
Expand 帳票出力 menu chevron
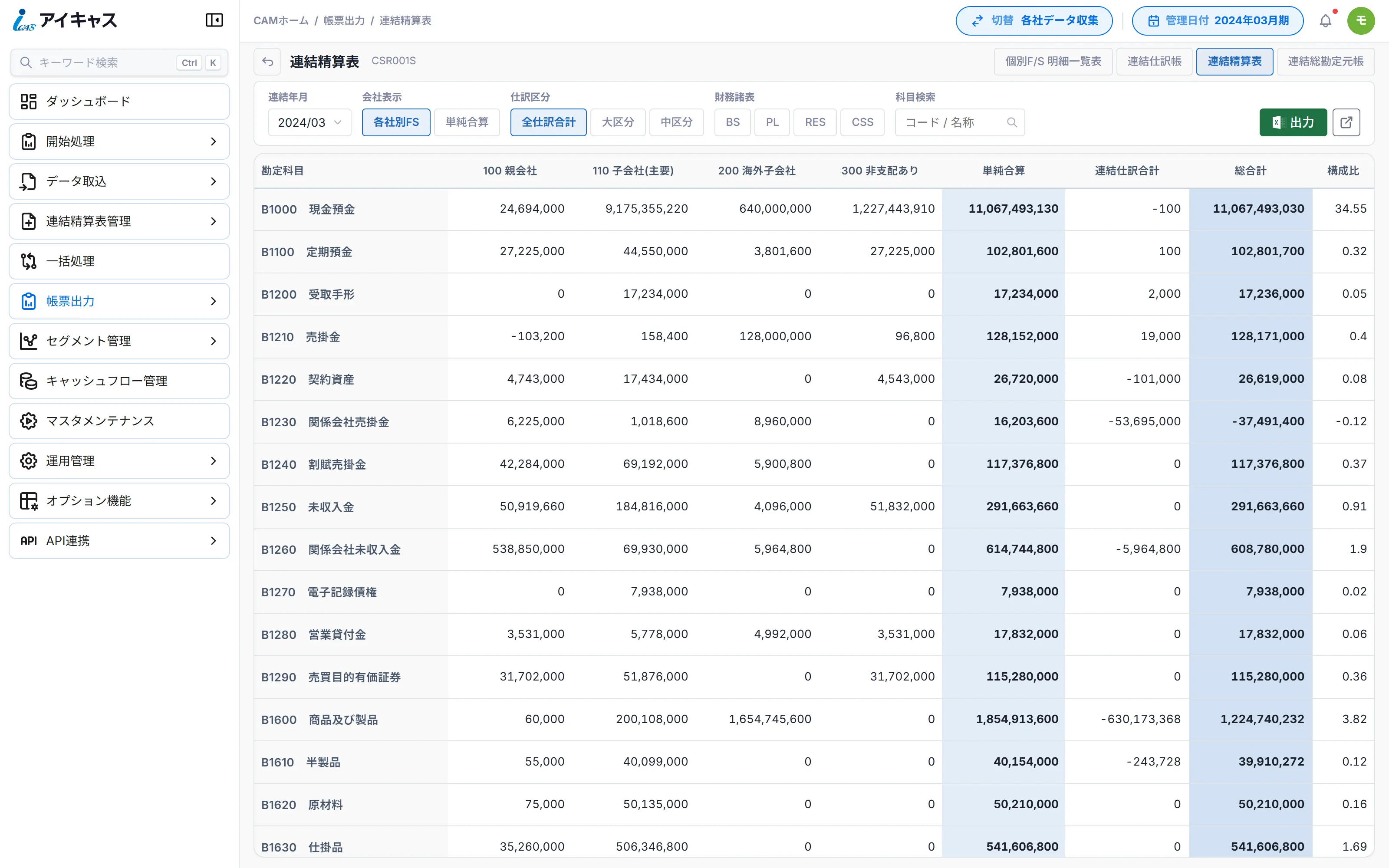tap(214, 301)
